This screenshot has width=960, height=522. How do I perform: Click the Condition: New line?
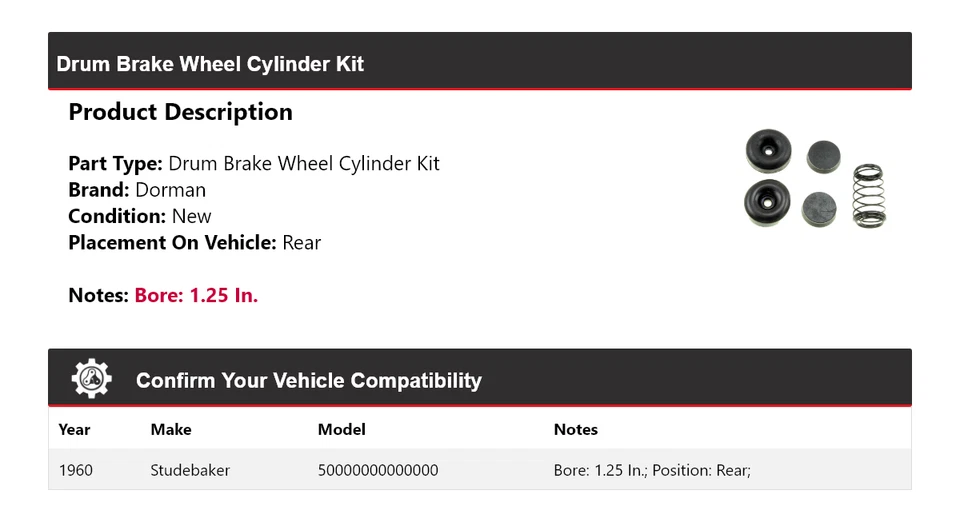pos(140,216)
